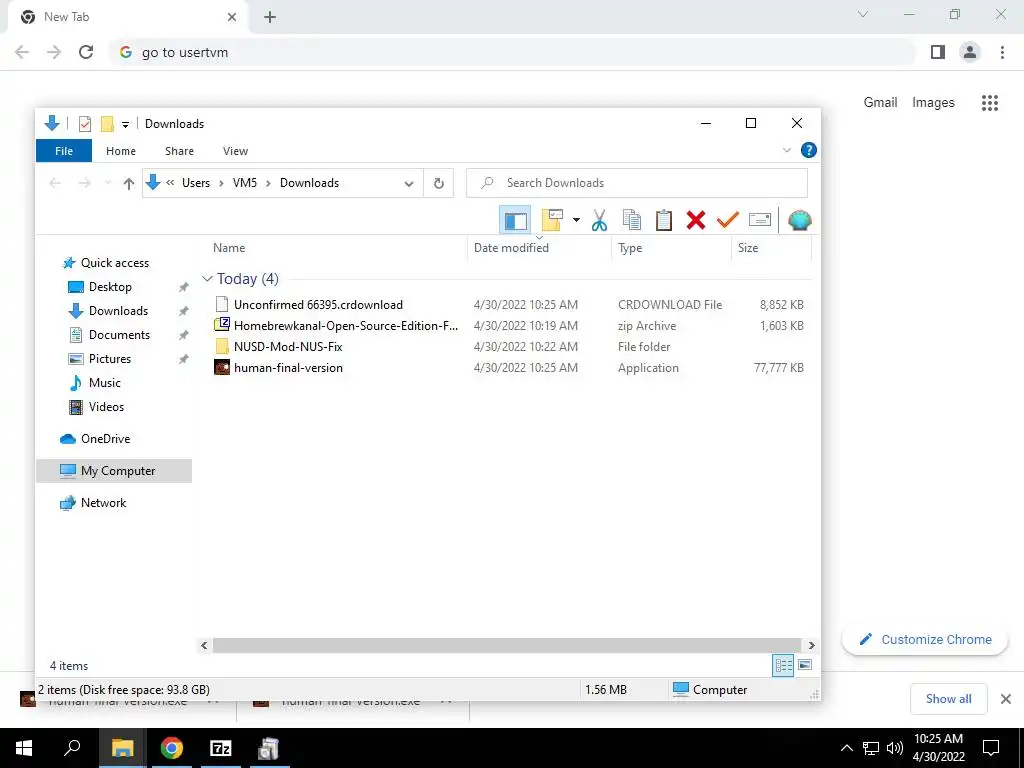
Task: Open Explorer help with question mark icon
Action: [x=808, y=150]
